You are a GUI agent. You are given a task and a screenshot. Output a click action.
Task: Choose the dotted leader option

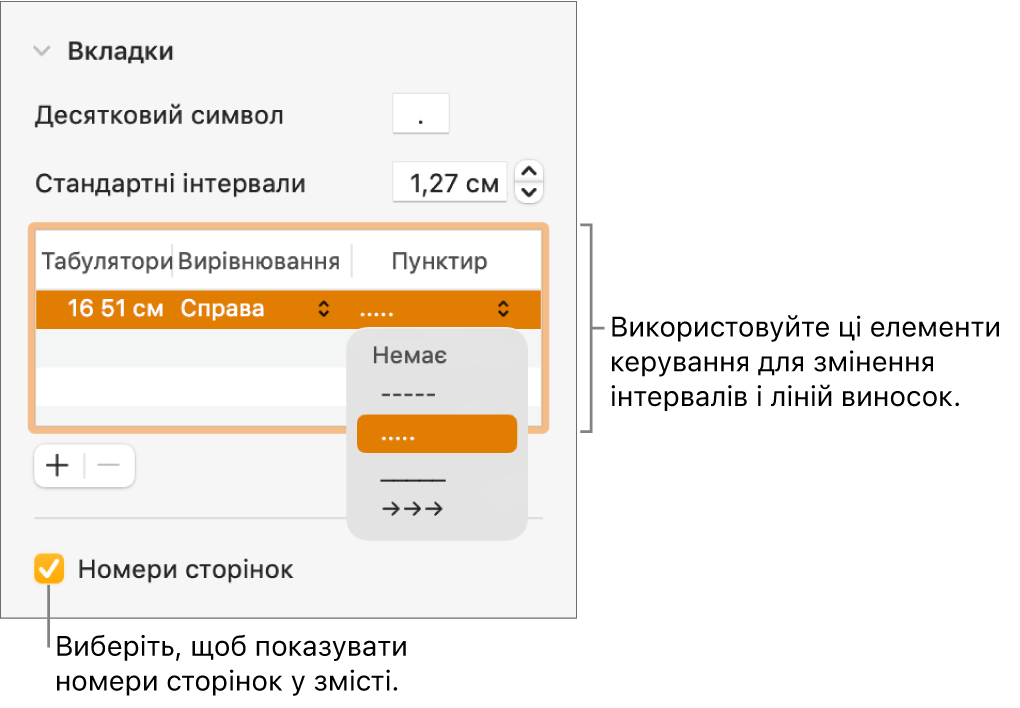435,435
